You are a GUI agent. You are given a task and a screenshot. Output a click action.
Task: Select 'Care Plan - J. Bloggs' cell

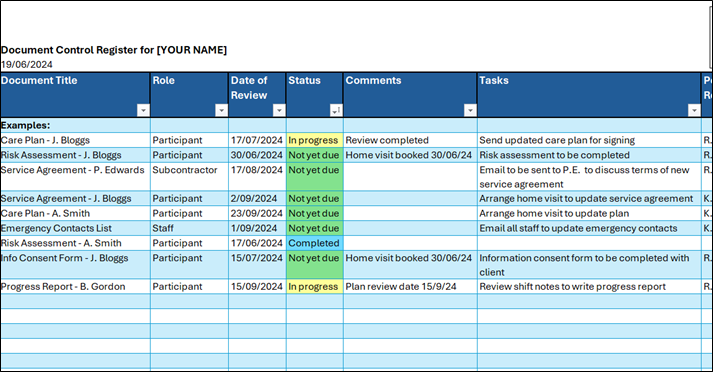click(x=75, y=140)
